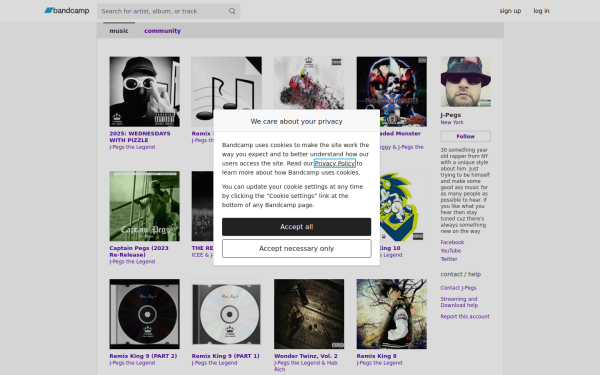Screen dimensions: 600x375
Task: Open Wonder Twinz, Vol. 2 album cover
Action: 309,314
